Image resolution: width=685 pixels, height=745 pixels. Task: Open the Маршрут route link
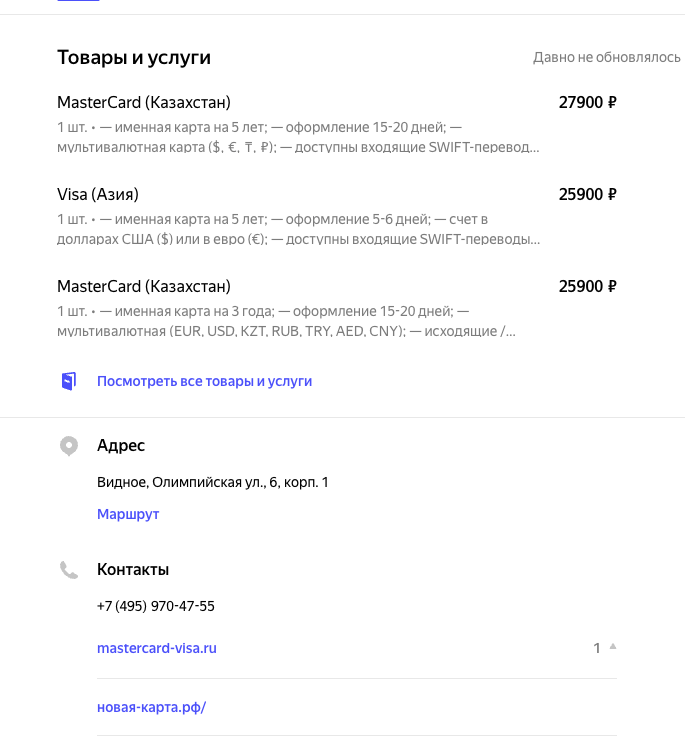click(128, 514)
